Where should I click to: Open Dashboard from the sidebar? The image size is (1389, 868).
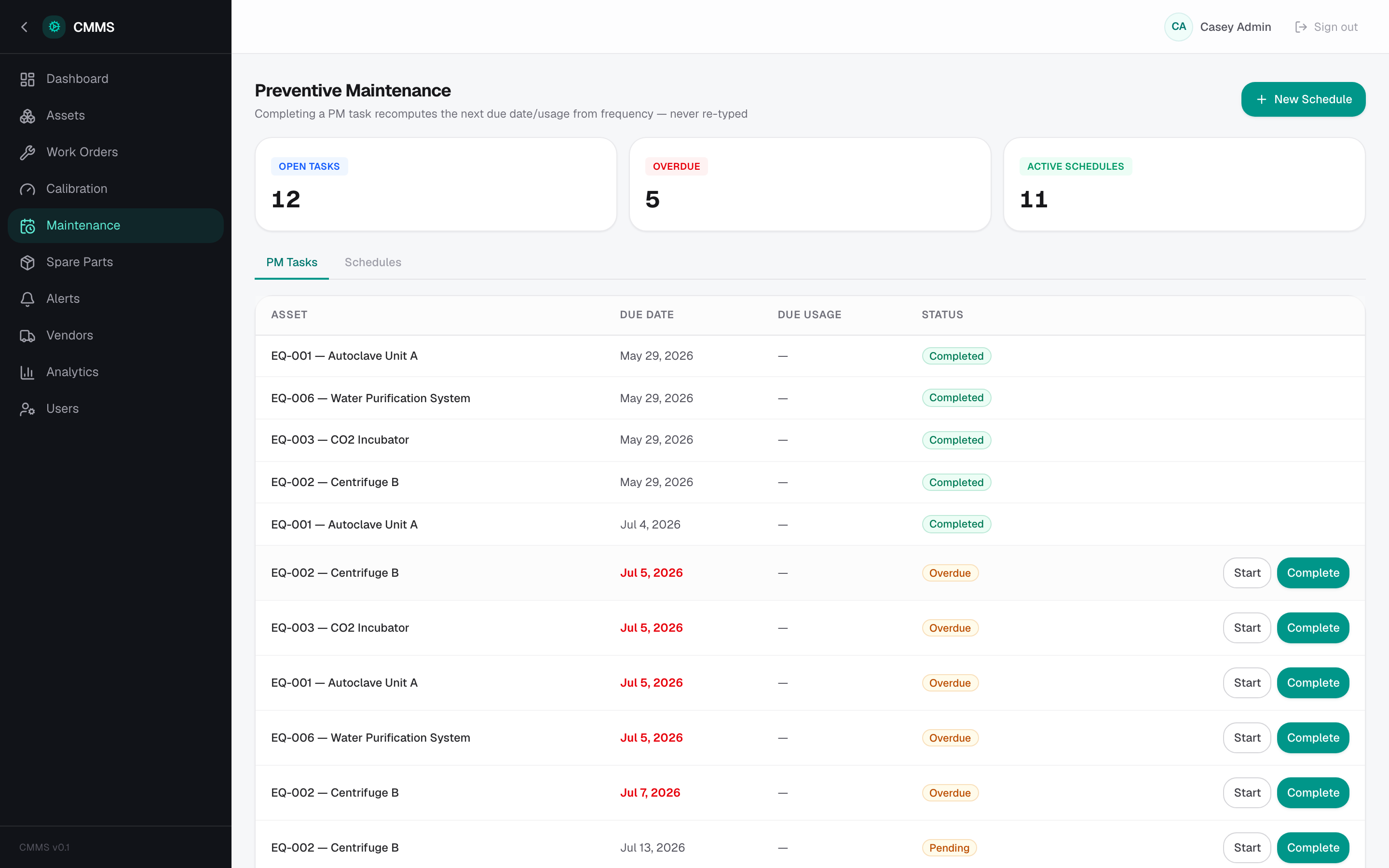115,79
